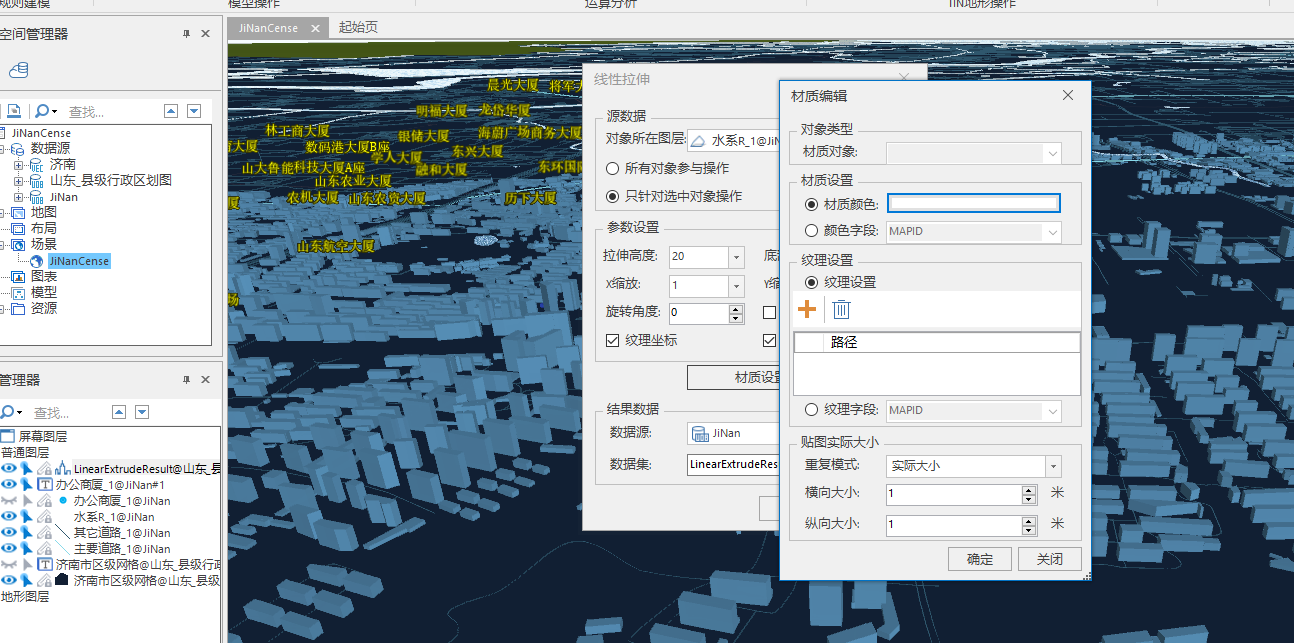Click the add texture plus icon
Image resolution: width=1294 pixels, height=643 pixels.
(x=806, y=309)
